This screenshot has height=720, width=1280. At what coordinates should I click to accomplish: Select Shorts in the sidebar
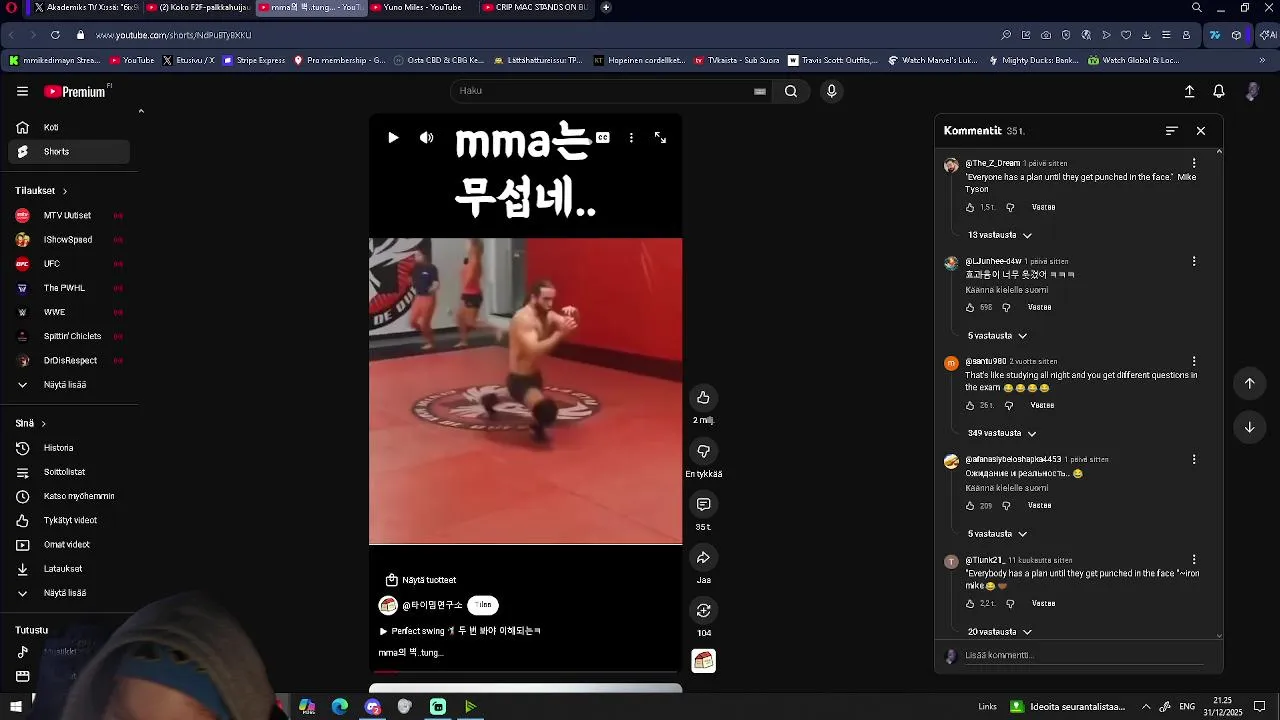point(70,152)
